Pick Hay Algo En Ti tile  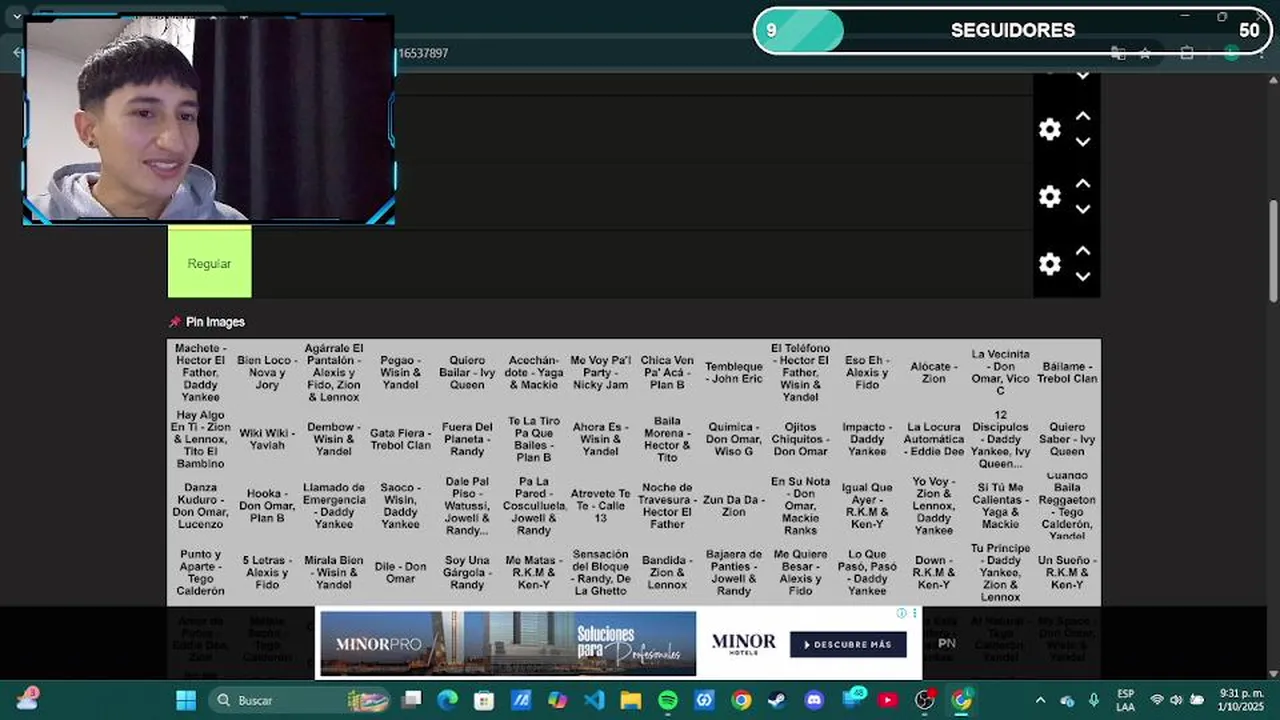(x=200, y=439)
